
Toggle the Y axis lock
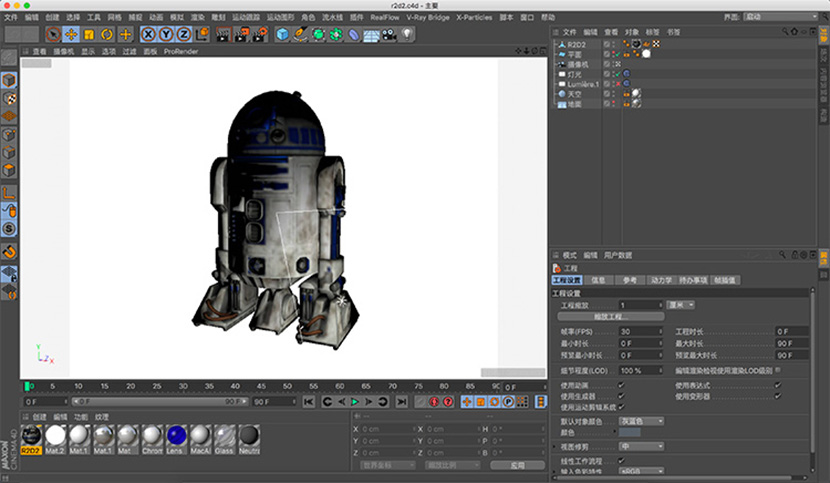(x=166, y=34)
